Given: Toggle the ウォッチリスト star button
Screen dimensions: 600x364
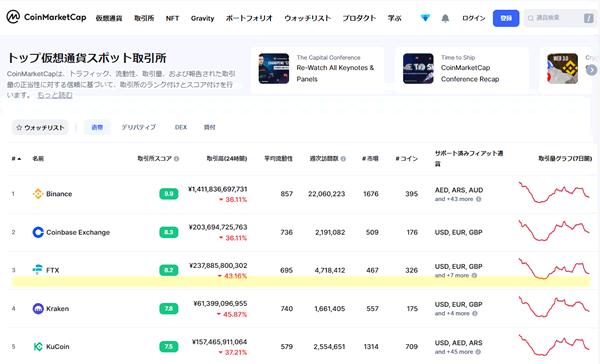Looking at the screenshot, I should point(40,127).
